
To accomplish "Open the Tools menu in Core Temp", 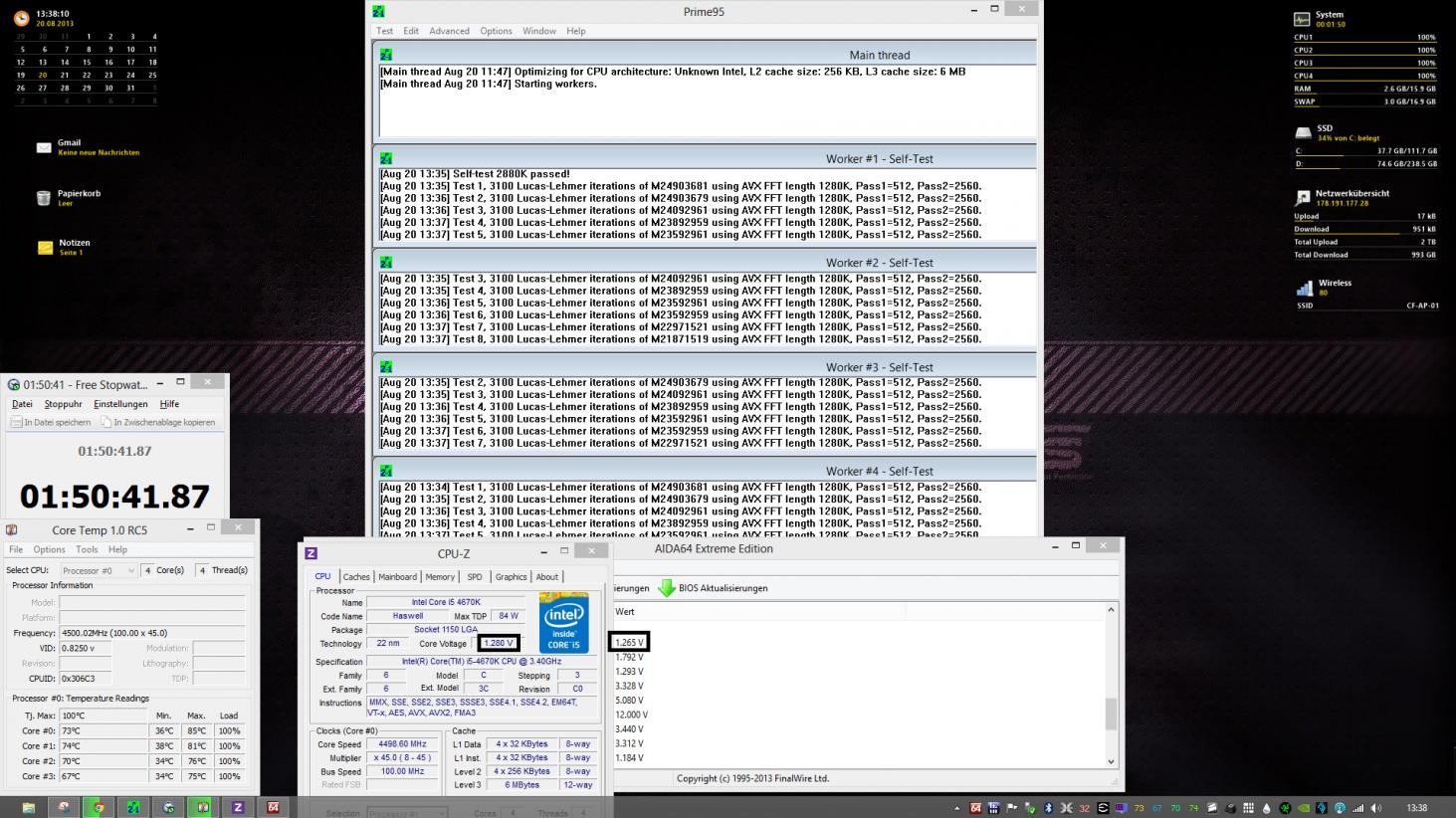I will (87, 549).
